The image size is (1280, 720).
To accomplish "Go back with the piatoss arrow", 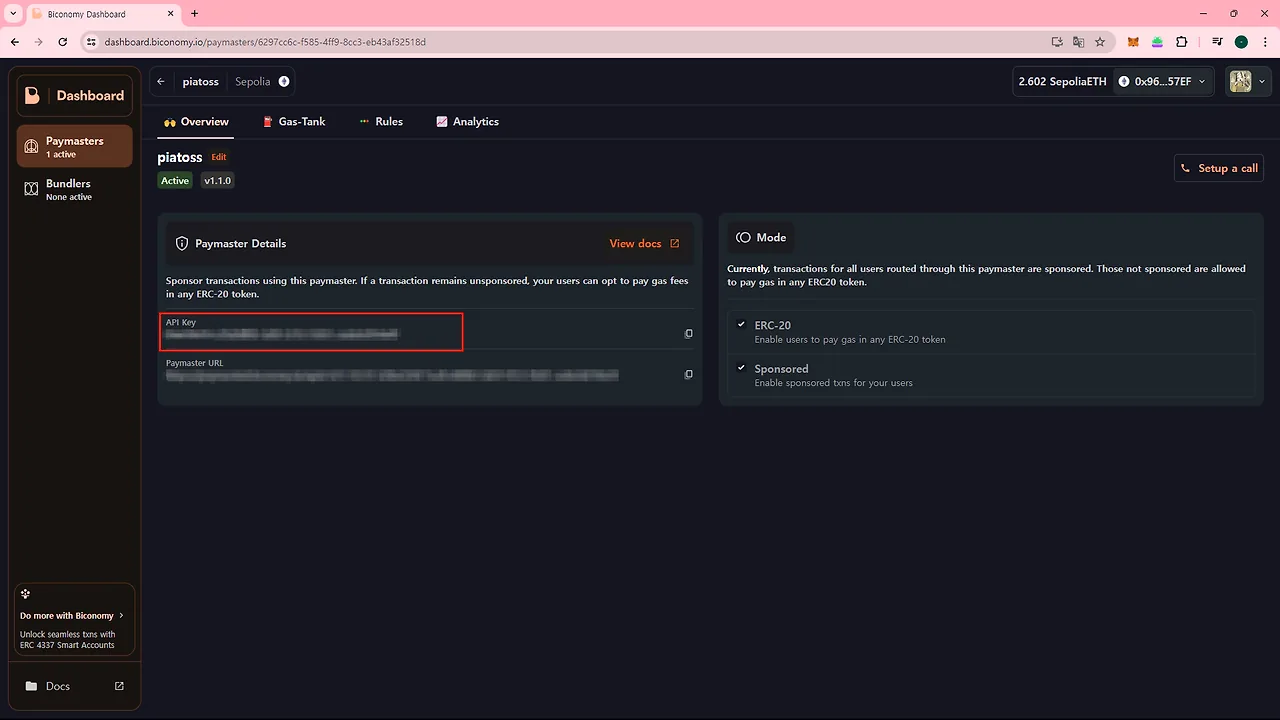I will pyautogui.click(x=161, y=82).
